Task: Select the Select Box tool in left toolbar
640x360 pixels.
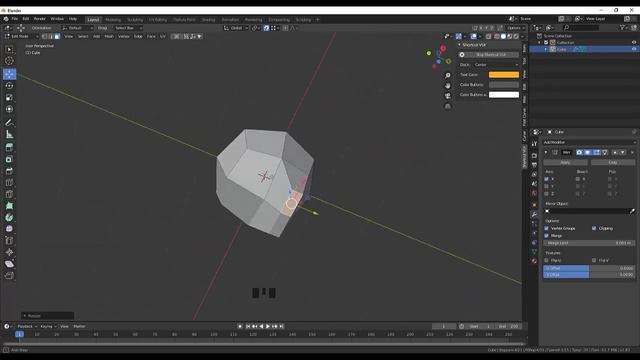Action: pos(9,49)
